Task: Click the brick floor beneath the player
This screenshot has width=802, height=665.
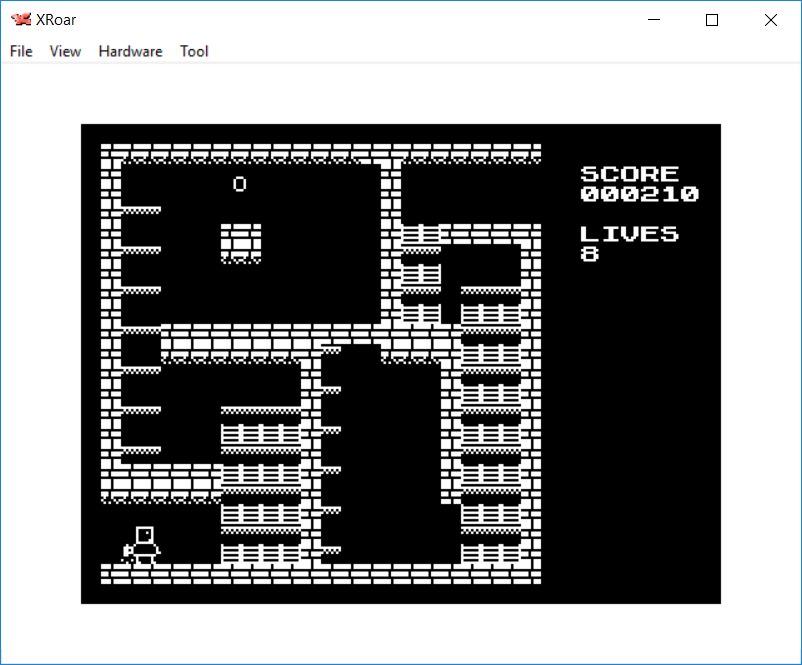Action: tap(143, 573)
